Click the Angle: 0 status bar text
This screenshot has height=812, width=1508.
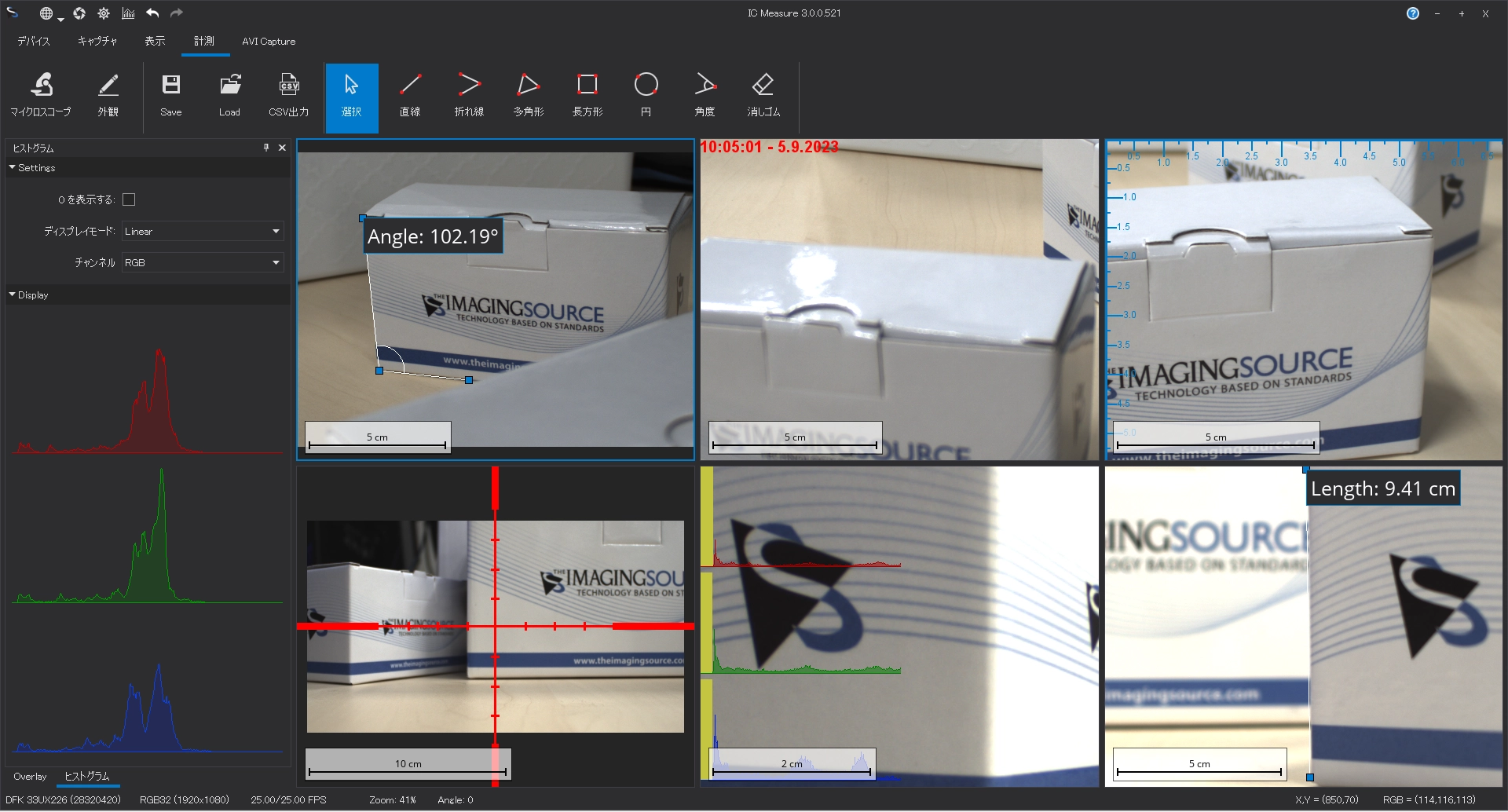pyautogui.click(x=456, y=800)
